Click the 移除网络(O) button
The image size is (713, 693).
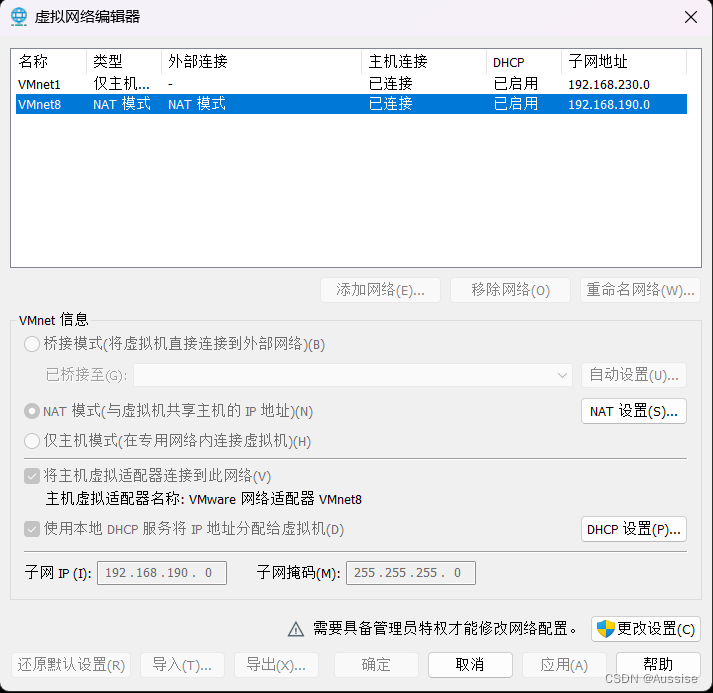[510, 290]
